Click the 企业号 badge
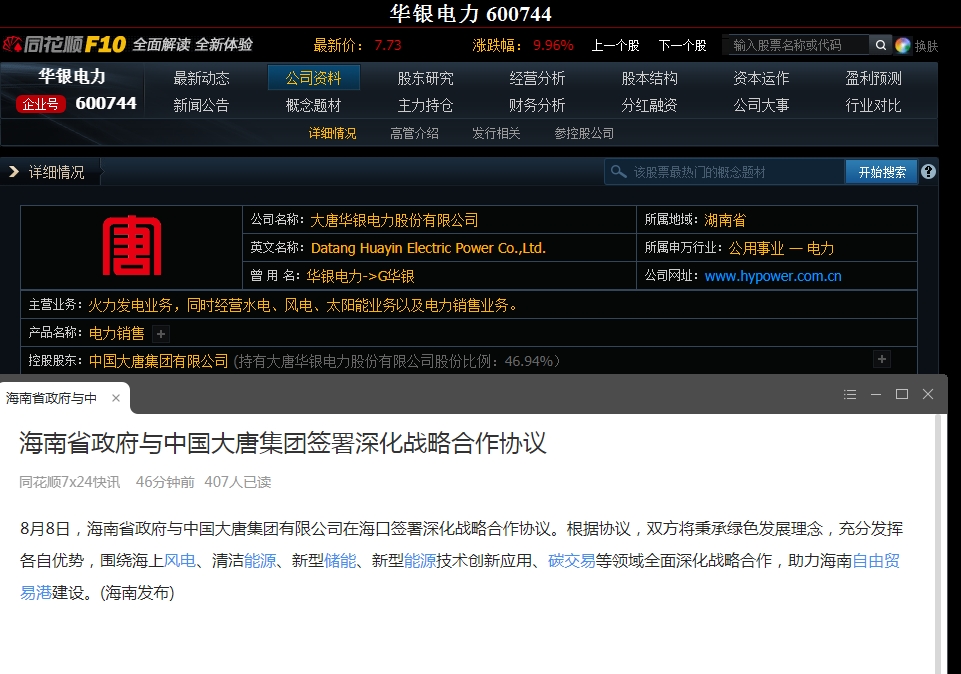Viewport: 961px width, 674px height. [x=40, y=104]
